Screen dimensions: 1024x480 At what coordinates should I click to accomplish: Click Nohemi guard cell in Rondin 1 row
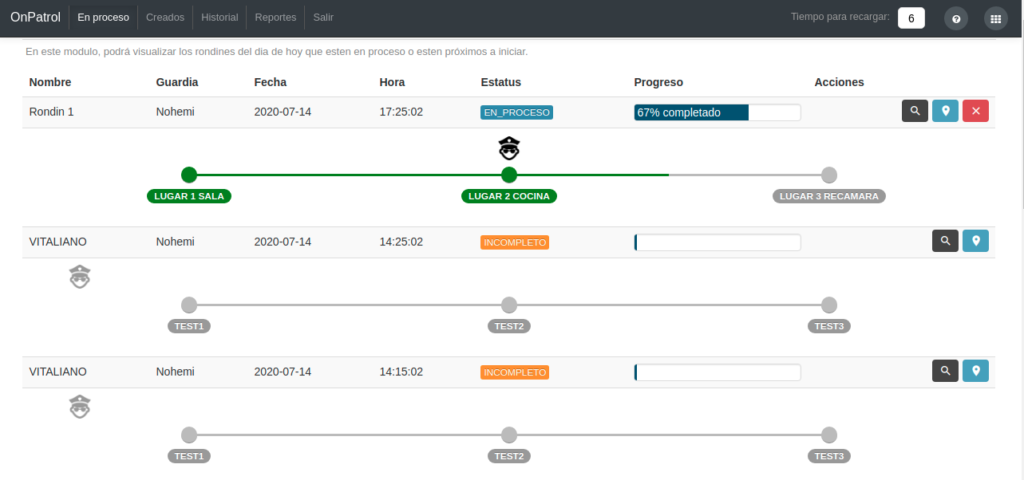[x=175, y=112]
